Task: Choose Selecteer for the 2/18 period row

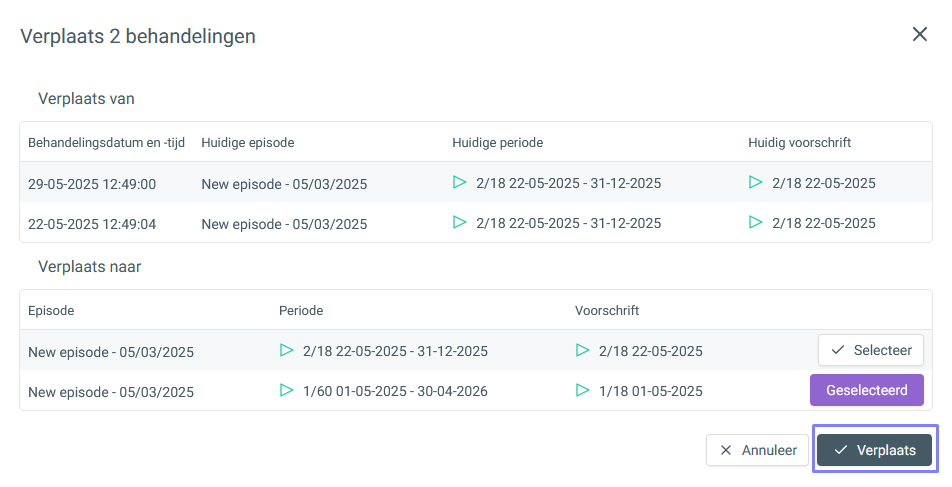Action: tap(871, 350)
